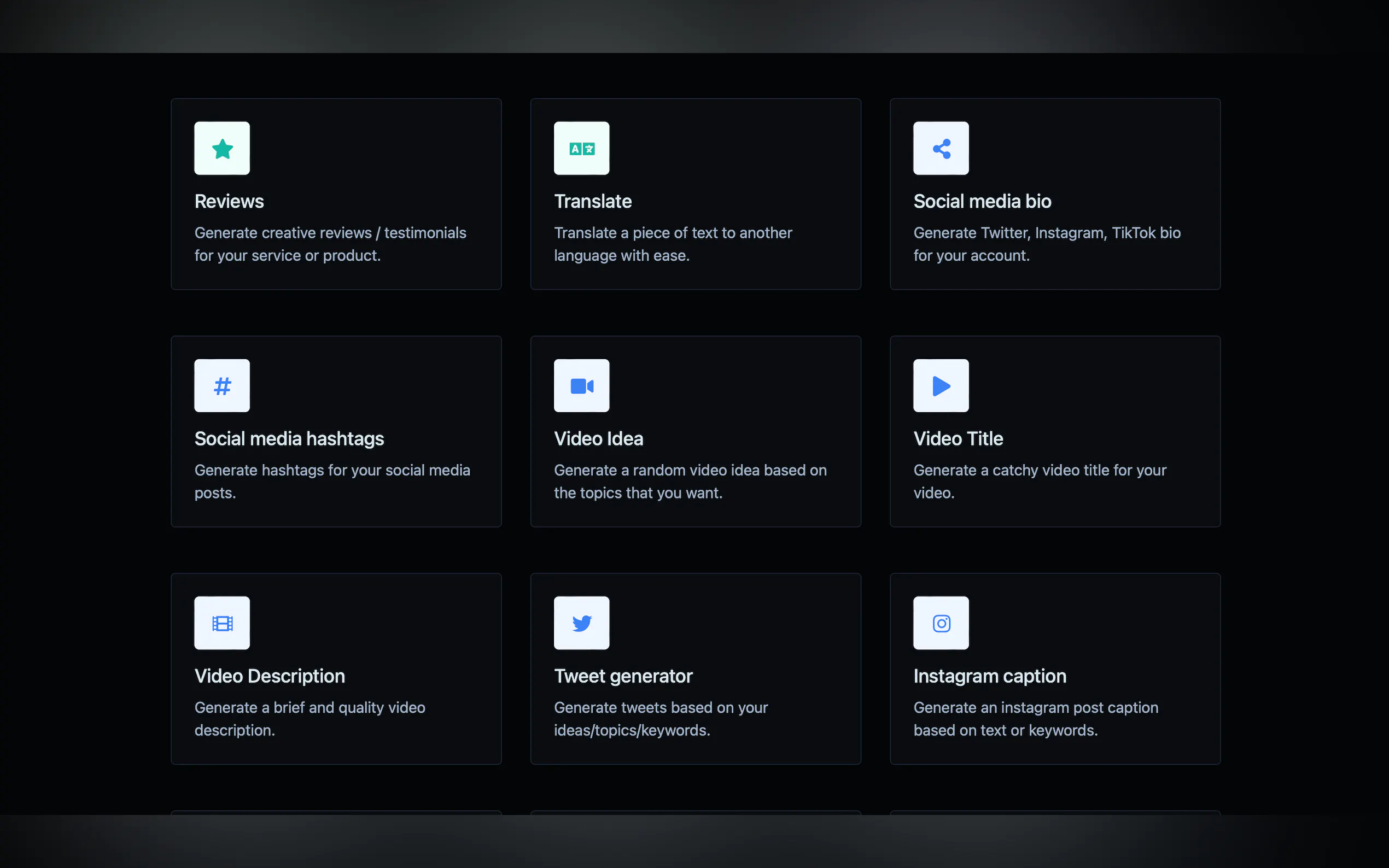The width and height of the screenshot is (1389, 868).
Task: Click the hashtag icon tile
Action: click(221, 386)
